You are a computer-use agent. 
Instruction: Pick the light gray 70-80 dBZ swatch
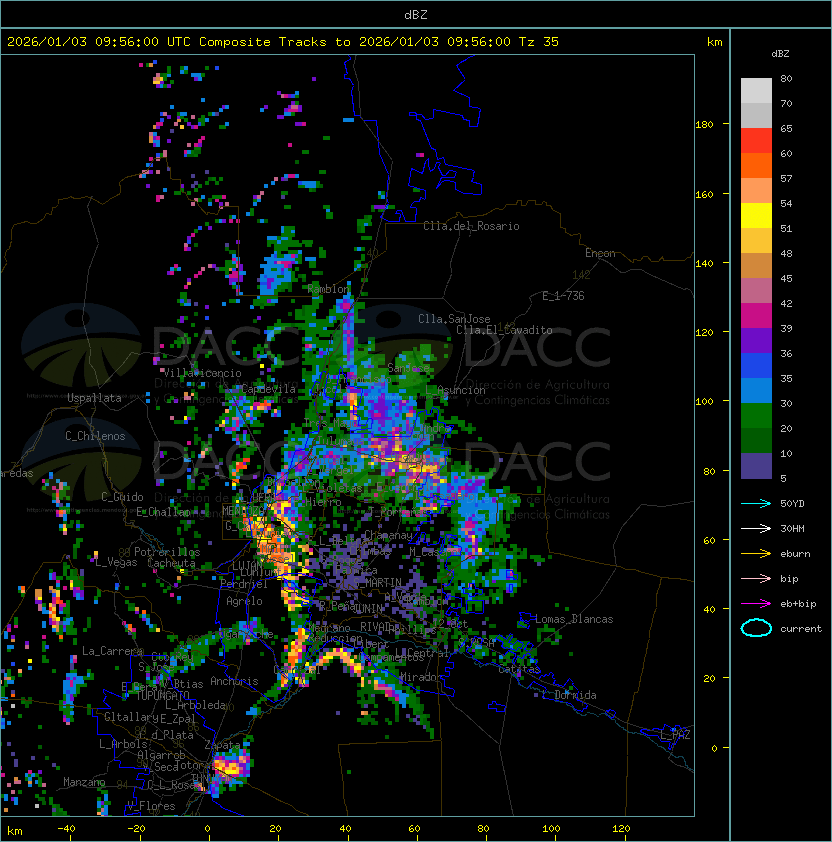(x=756, y=90)
